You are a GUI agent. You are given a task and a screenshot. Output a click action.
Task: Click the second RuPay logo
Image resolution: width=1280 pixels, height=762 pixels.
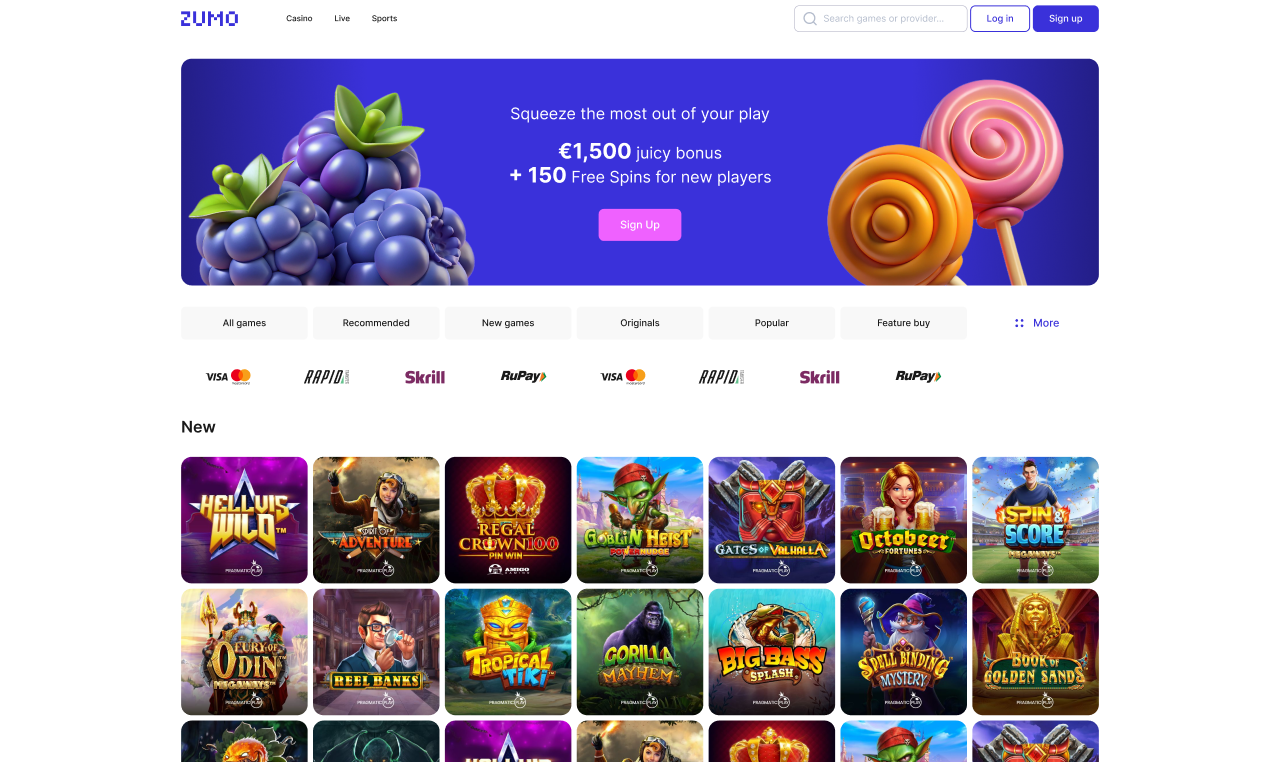click(918, 377)
